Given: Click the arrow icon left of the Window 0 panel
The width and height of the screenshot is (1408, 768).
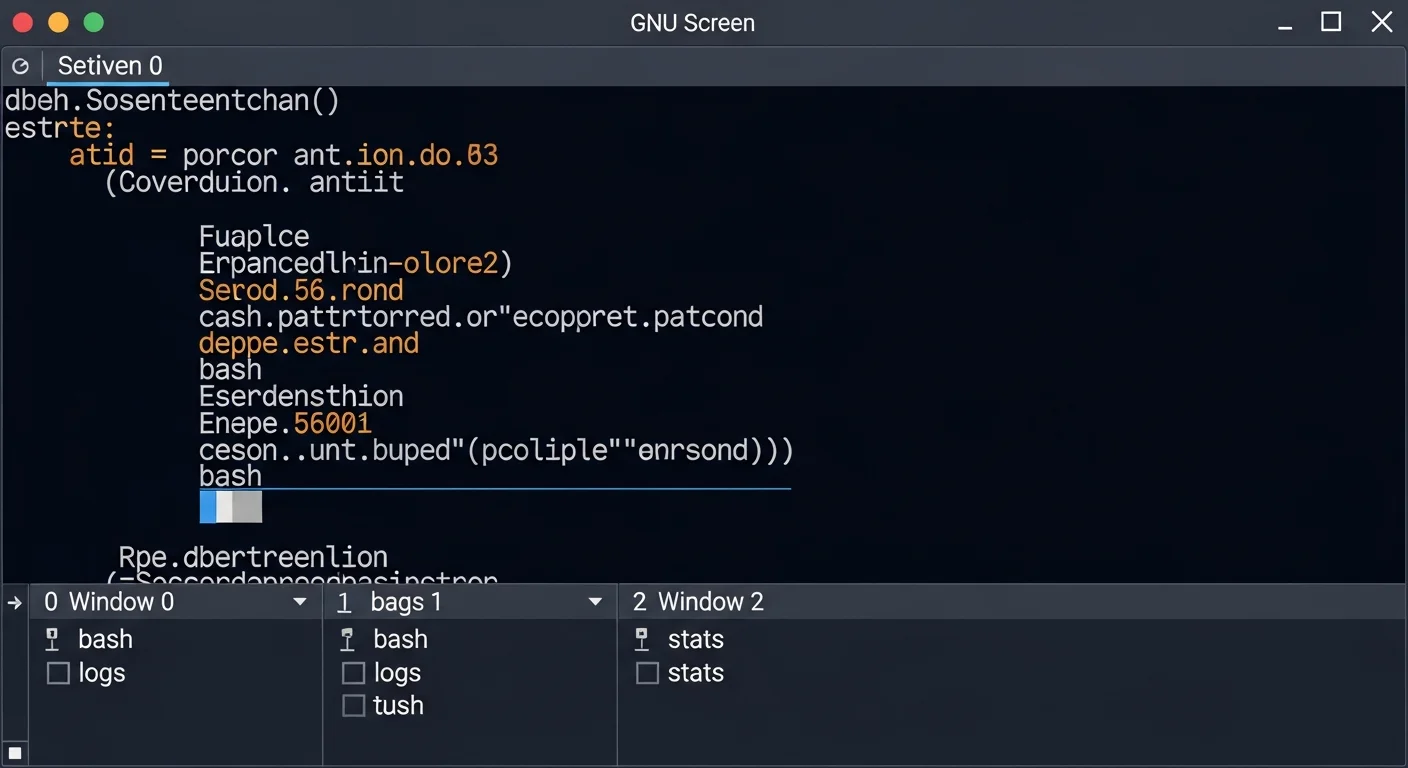Looking at the screenshot, I should 13,602.
